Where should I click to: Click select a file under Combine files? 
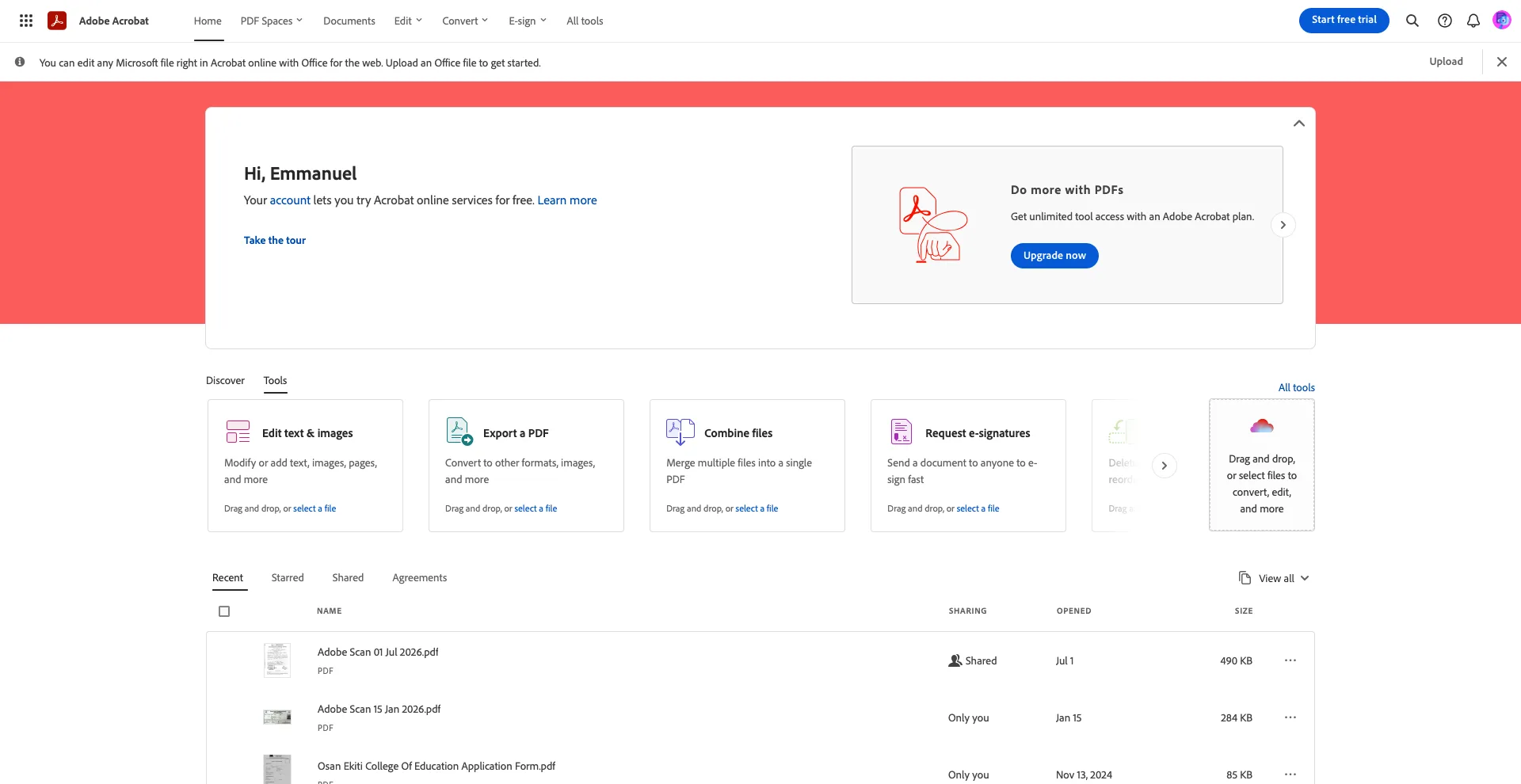[x=757, y=508]
